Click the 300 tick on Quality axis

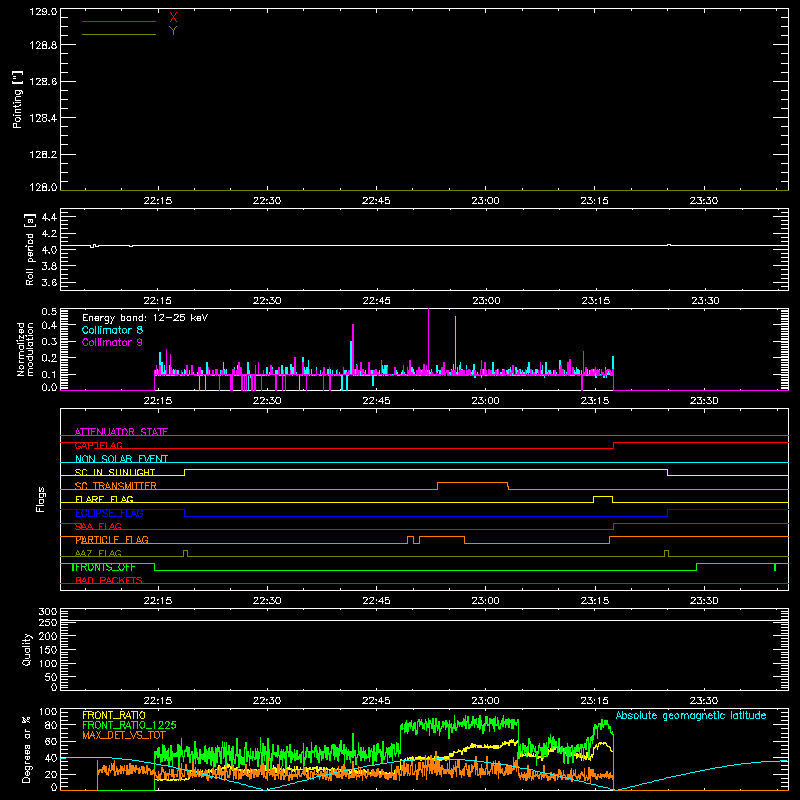(47, 612)
